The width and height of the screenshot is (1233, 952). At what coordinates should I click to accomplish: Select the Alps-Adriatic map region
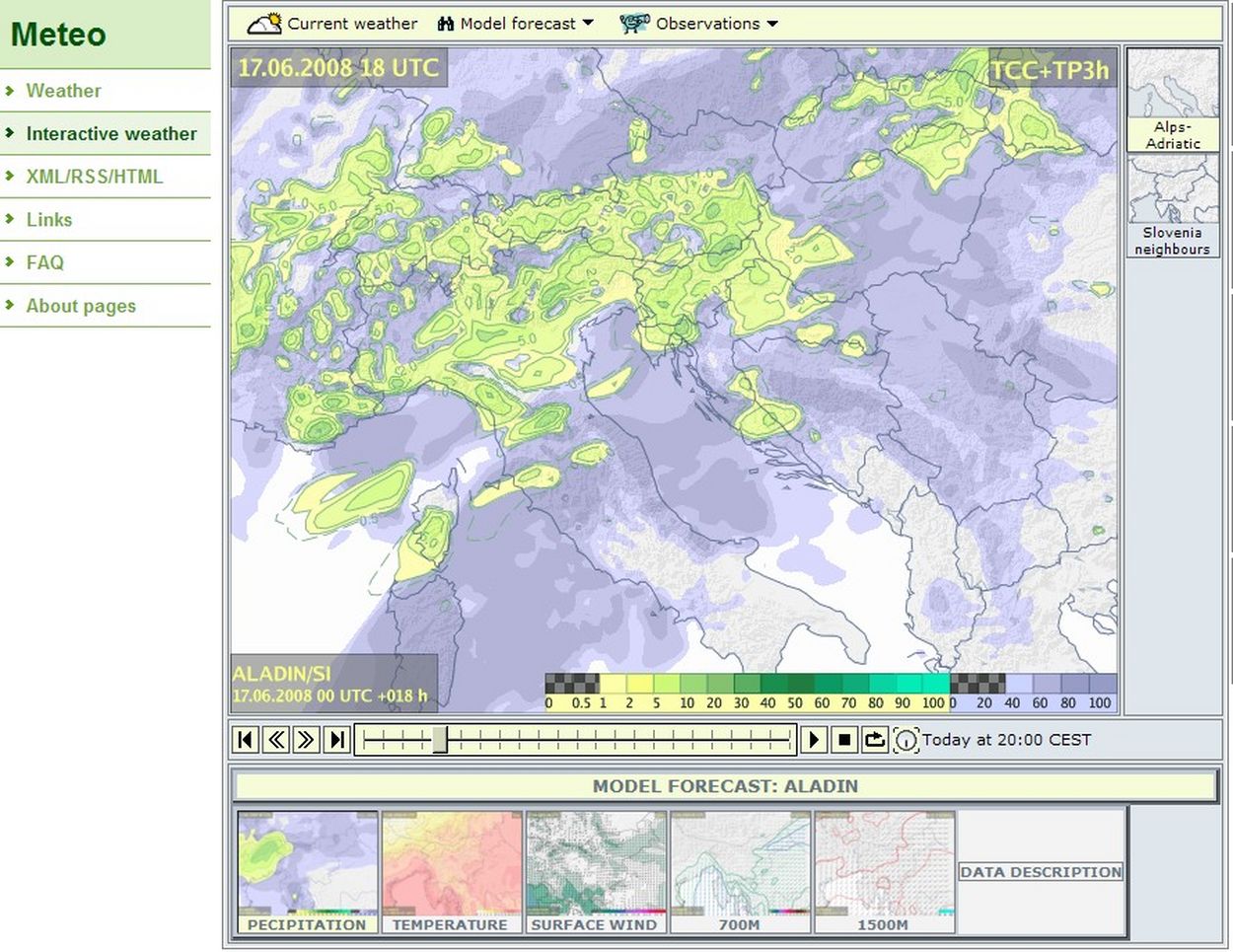click(1173, 100)
